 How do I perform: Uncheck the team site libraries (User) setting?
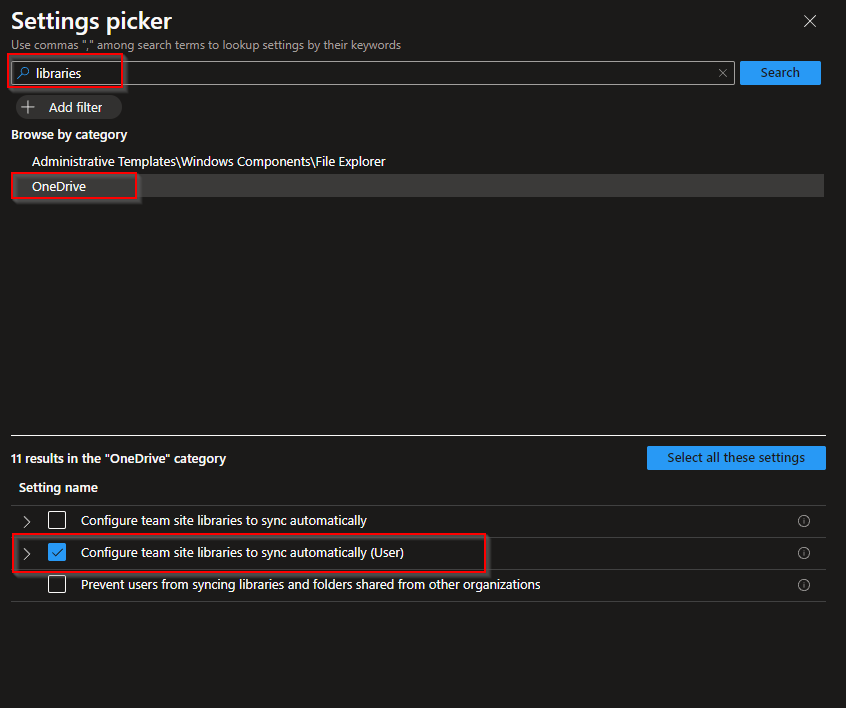point(57,552)
